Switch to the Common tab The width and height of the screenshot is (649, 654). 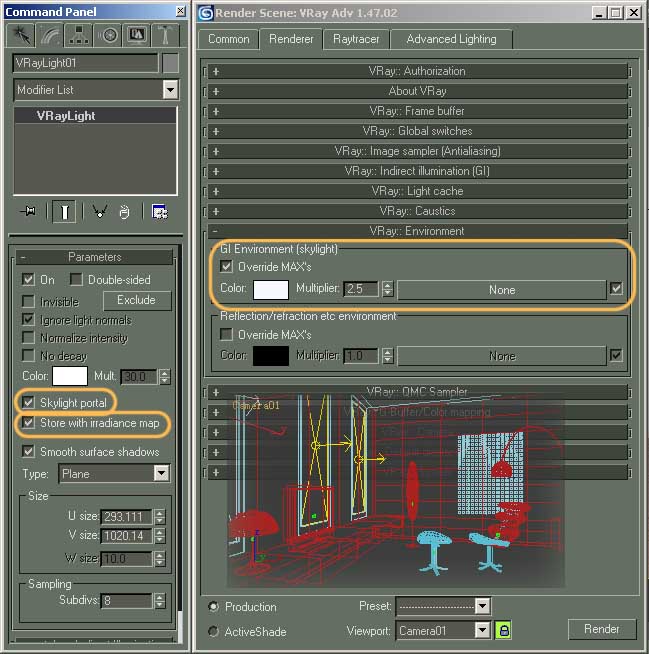pyautogui.click(x=228, y=39)
